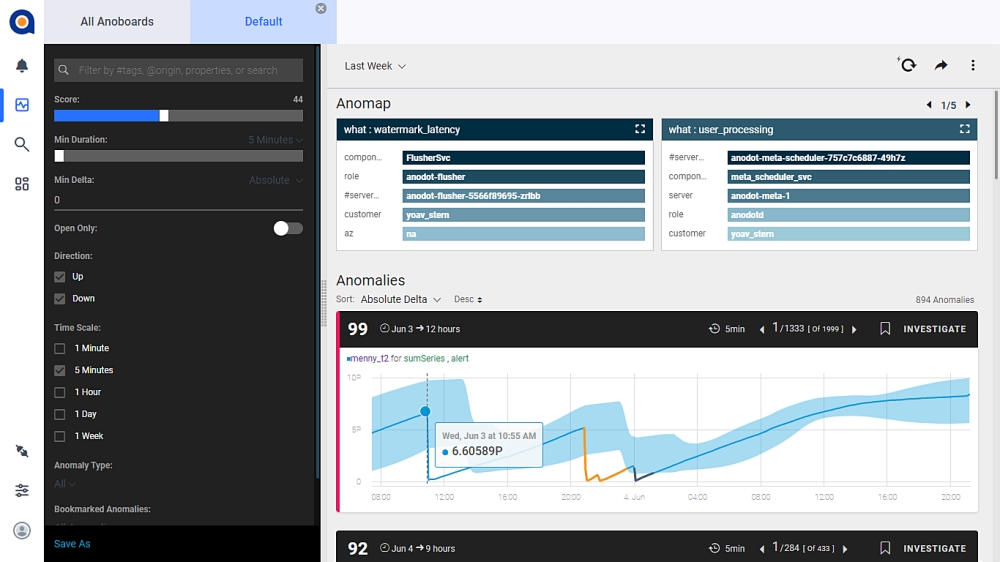Switch to All Anoboards tab

[x=117, y=22]
